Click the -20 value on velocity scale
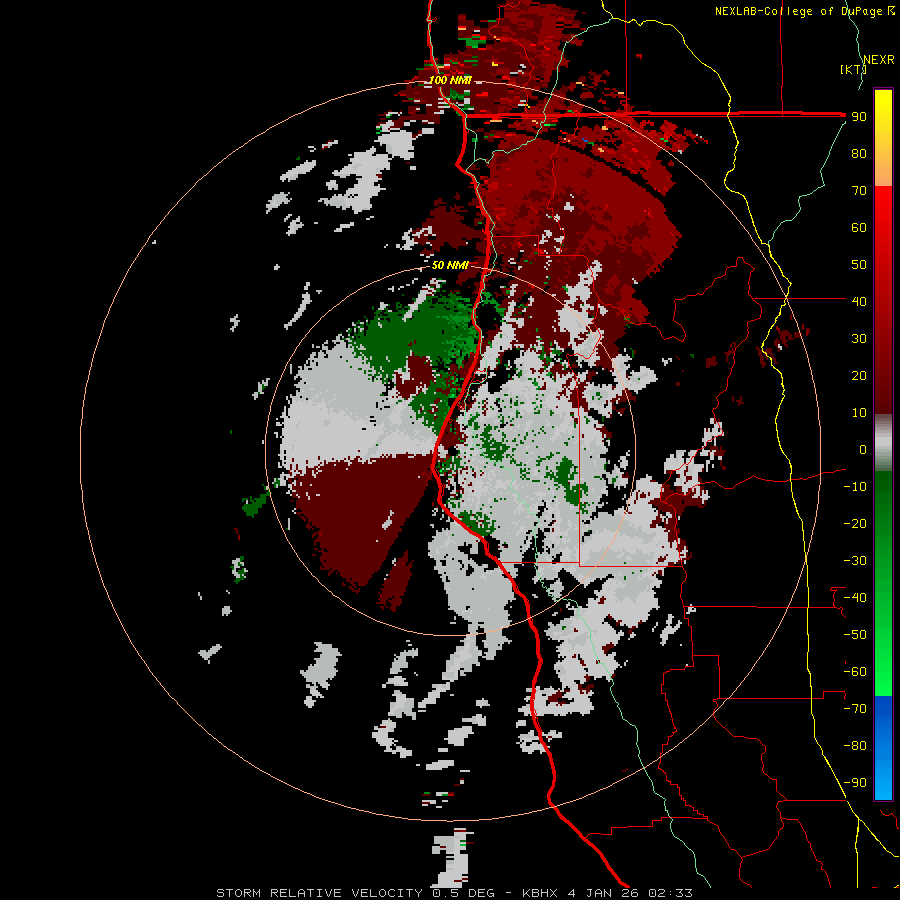Image resolution: width=900 pixels, height=900 pixels. point(855,524)
